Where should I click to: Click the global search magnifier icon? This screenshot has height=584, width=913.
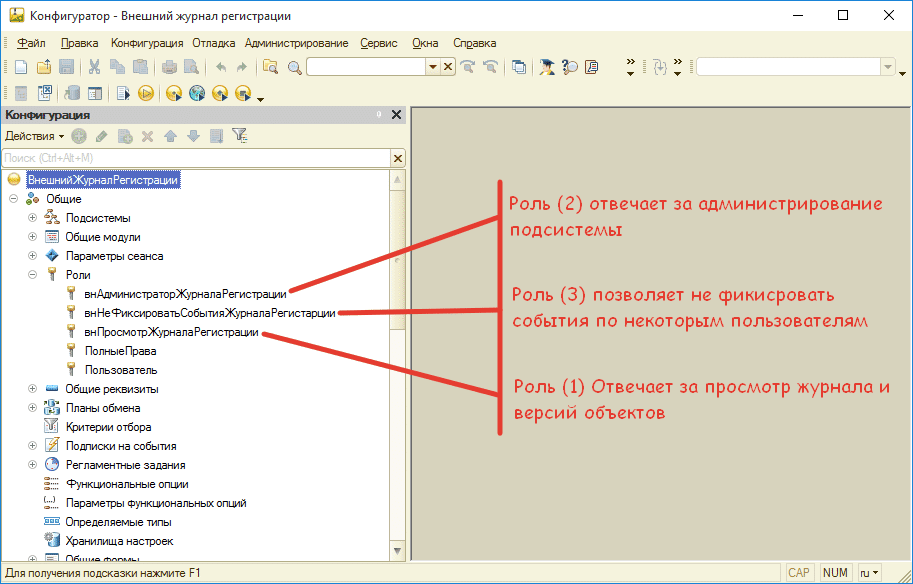[295, 67]
